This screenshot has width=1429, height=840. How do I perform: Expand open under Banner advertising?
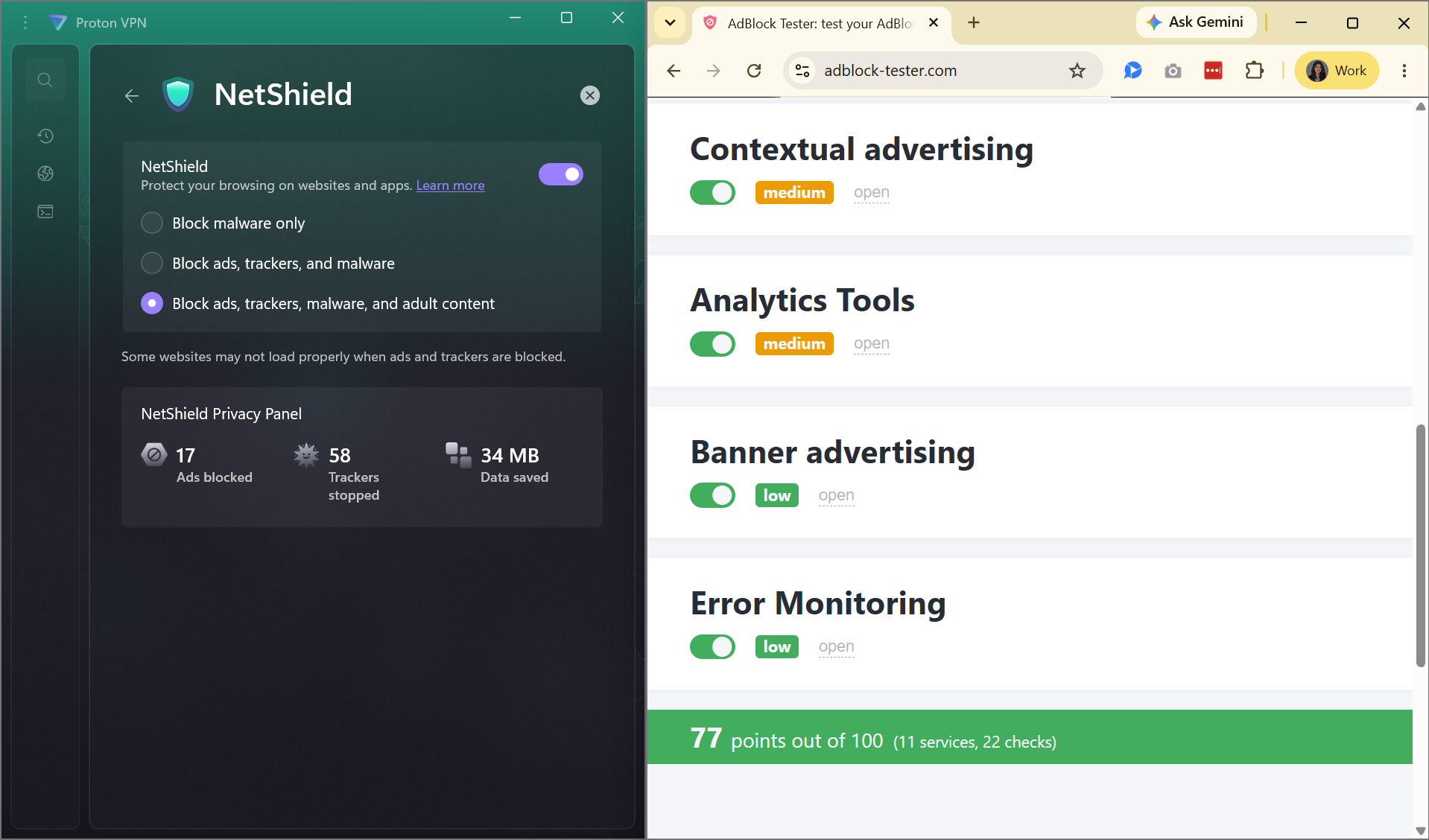tap(836, 495)
